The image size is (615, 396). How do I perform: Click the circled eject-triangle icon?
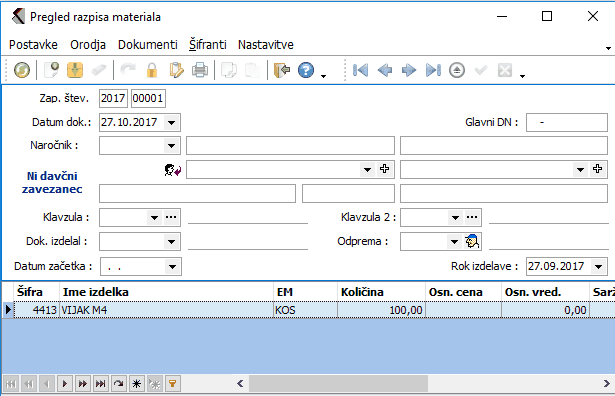[457, 71]
